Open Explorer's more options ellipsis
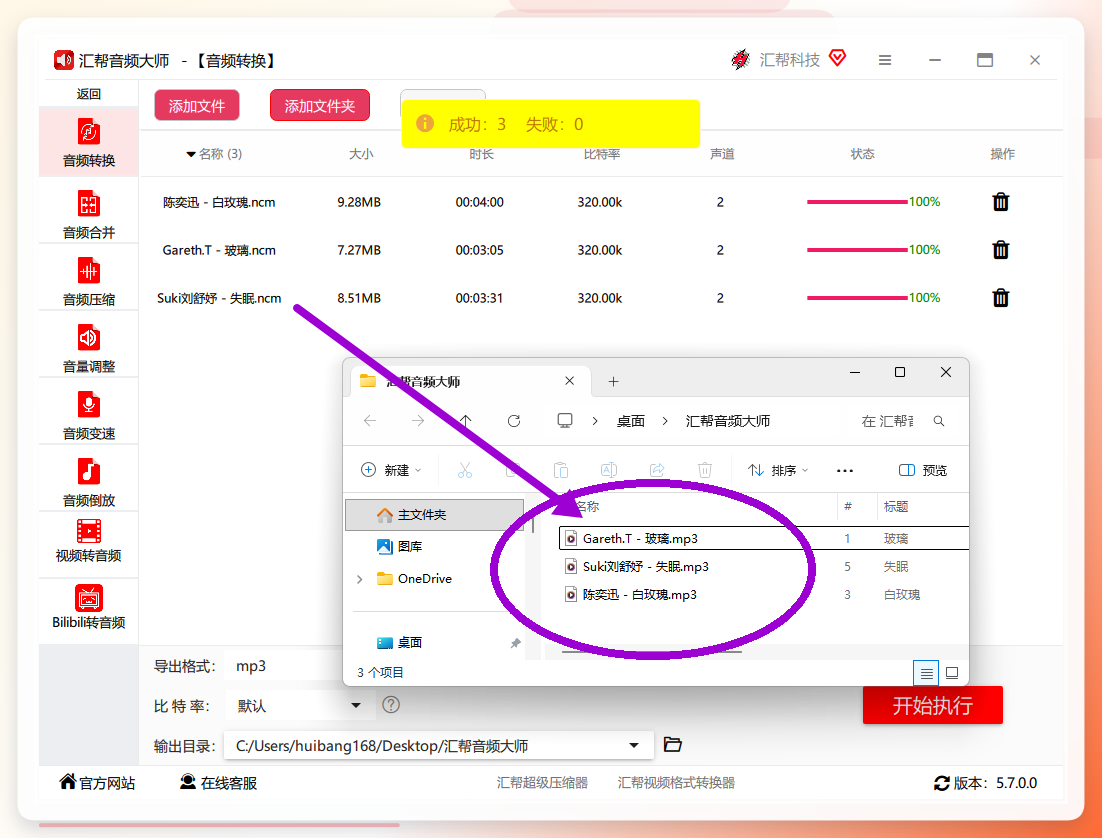 (x=845, y=470)
